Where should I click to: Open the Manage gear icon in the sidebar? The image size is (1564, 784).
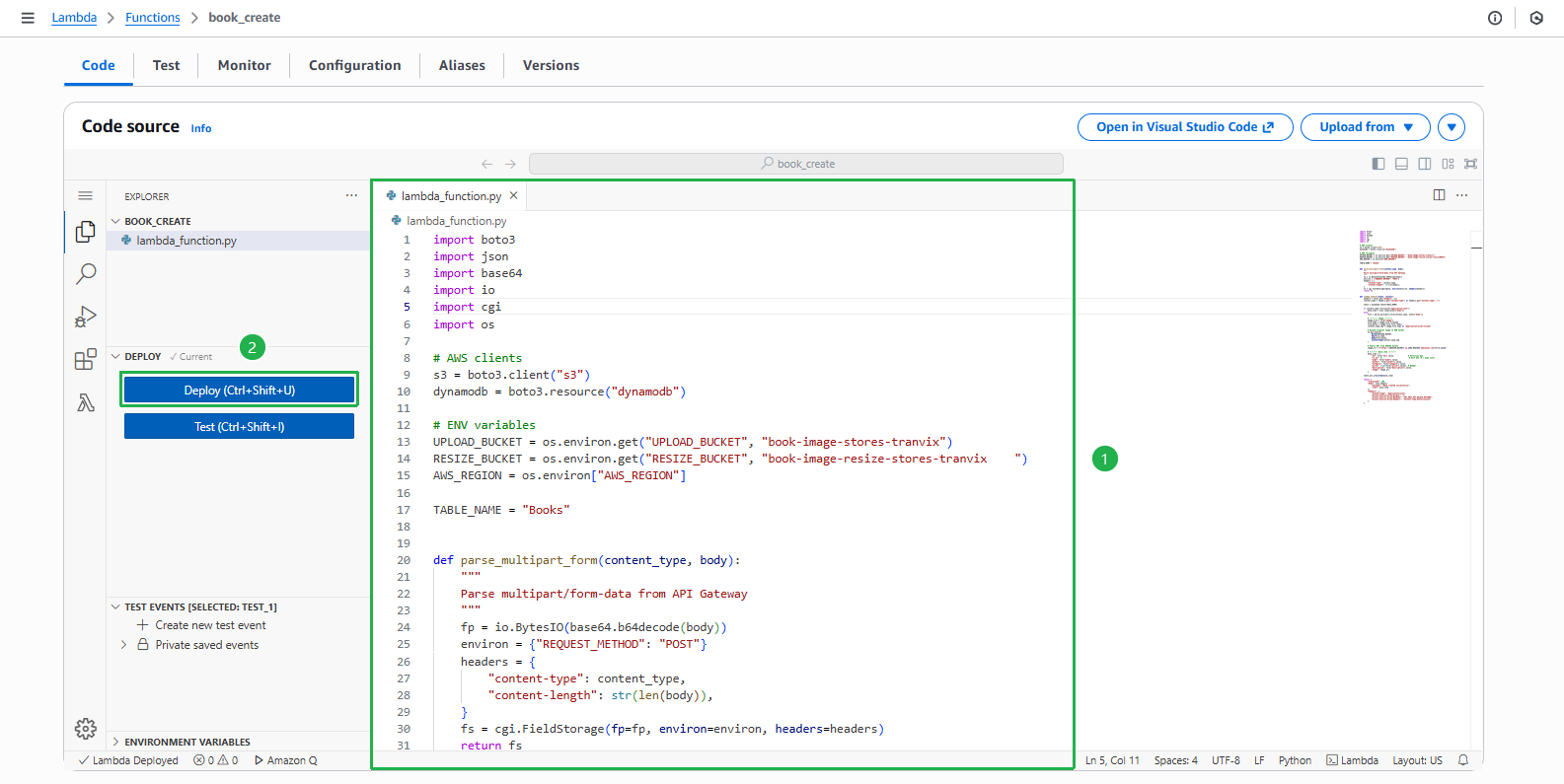(x=86, y=729)
